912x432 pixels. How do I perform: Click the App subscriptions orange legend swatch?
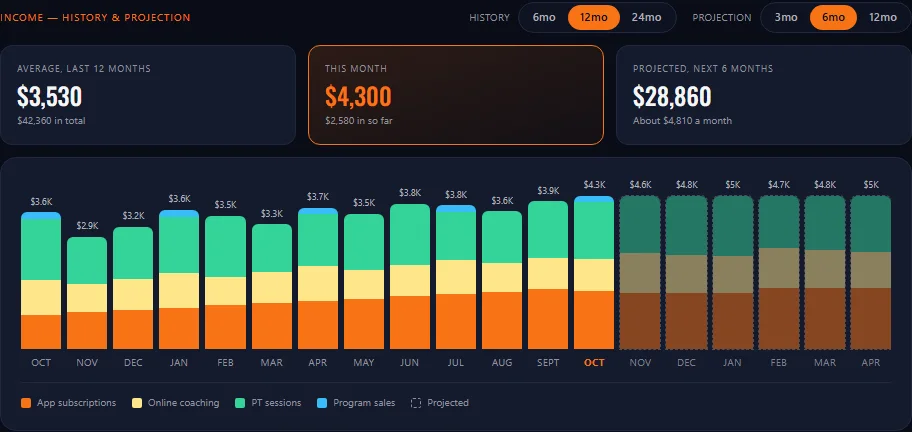point(26,403)
